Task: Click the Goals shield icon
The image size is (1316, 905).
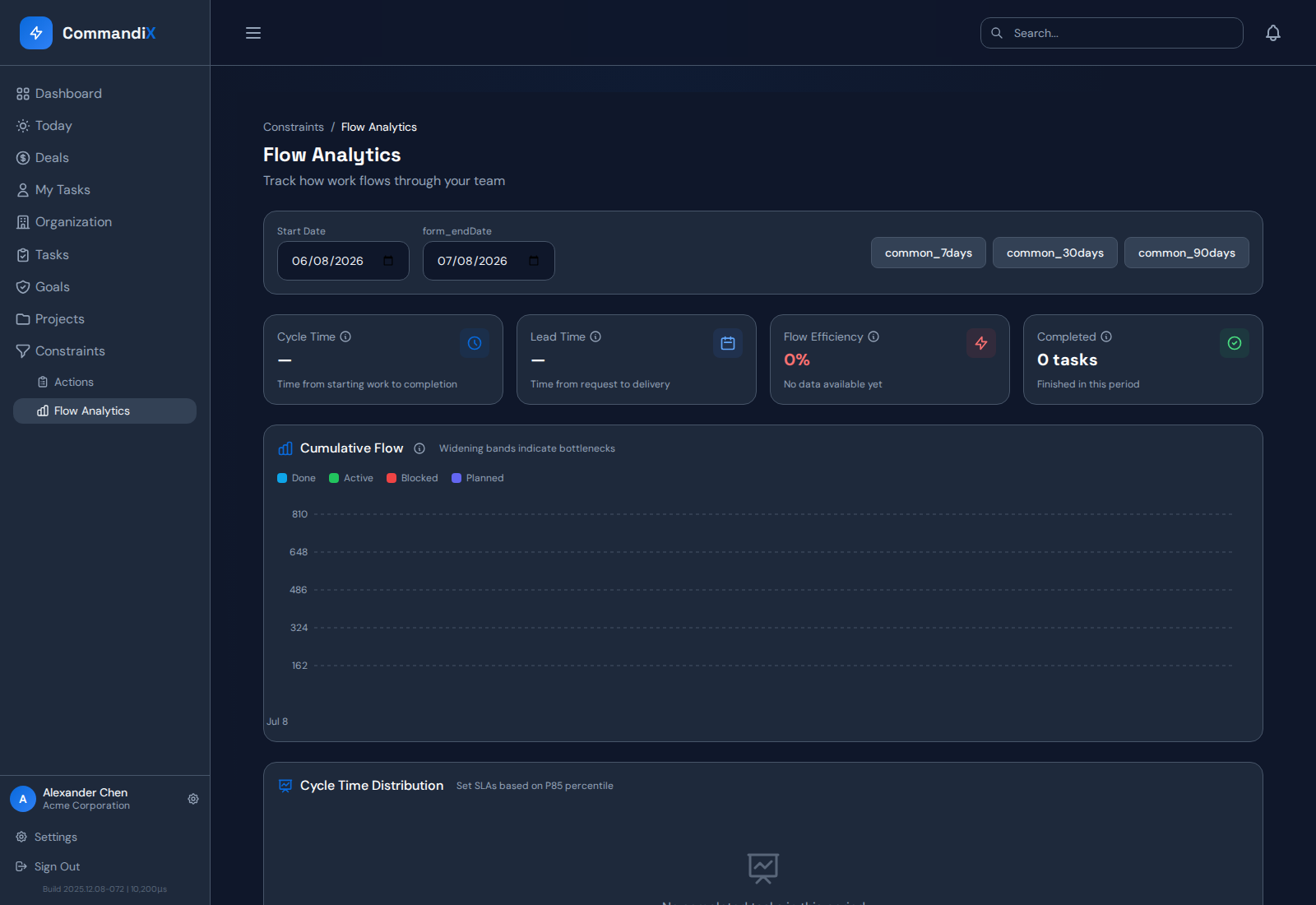Action: coord(23,287)
